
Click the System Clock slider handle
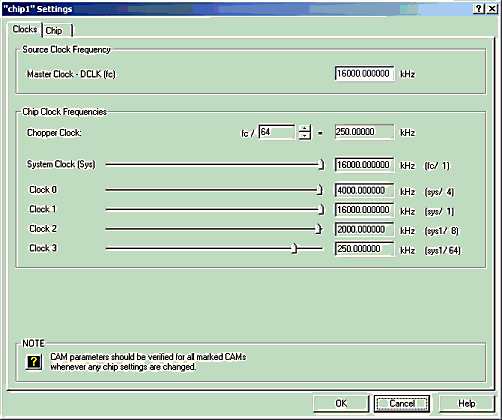tap(321, 164)
